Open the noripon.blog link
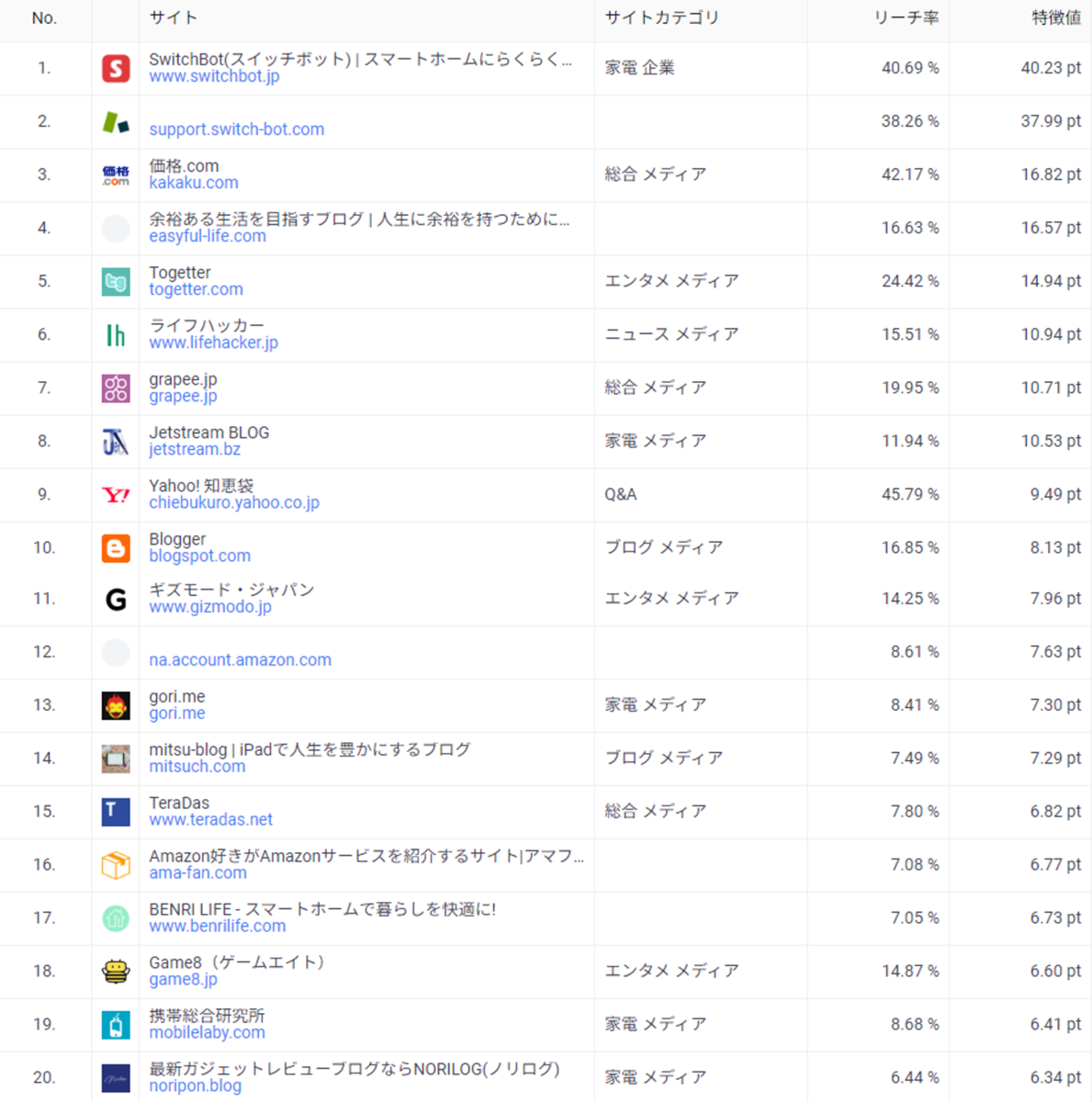Viewport: 1092px width, 1102px height. 195,1086
